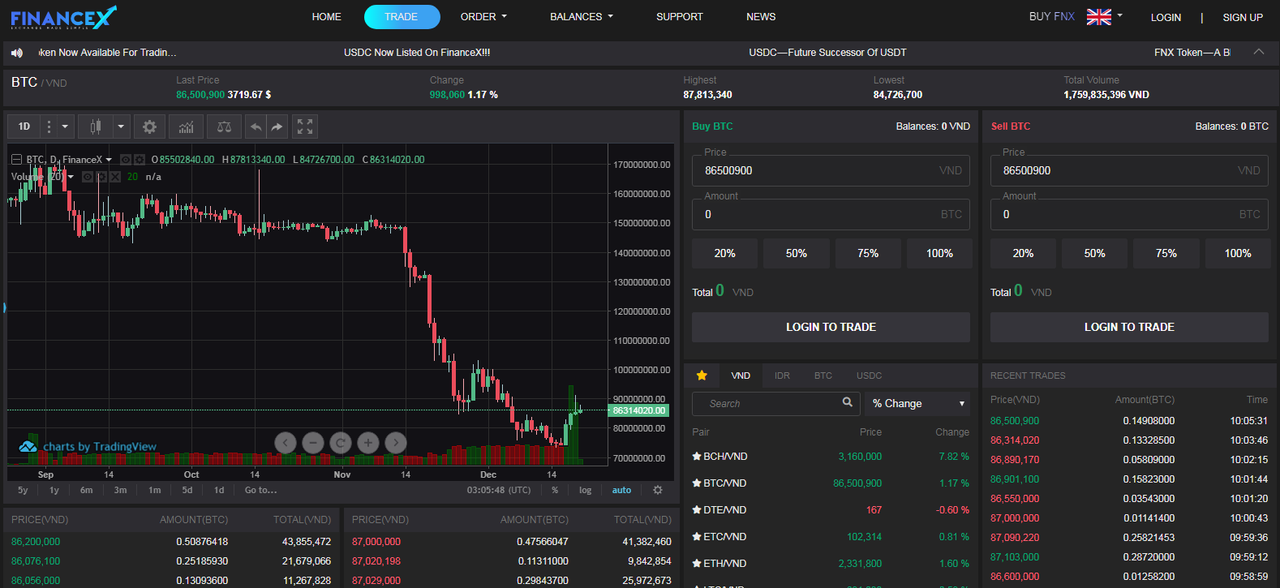This screenshot has height=588, width=1280.
Task: Click the BUY FNX link
Action: coord(1052,17)
